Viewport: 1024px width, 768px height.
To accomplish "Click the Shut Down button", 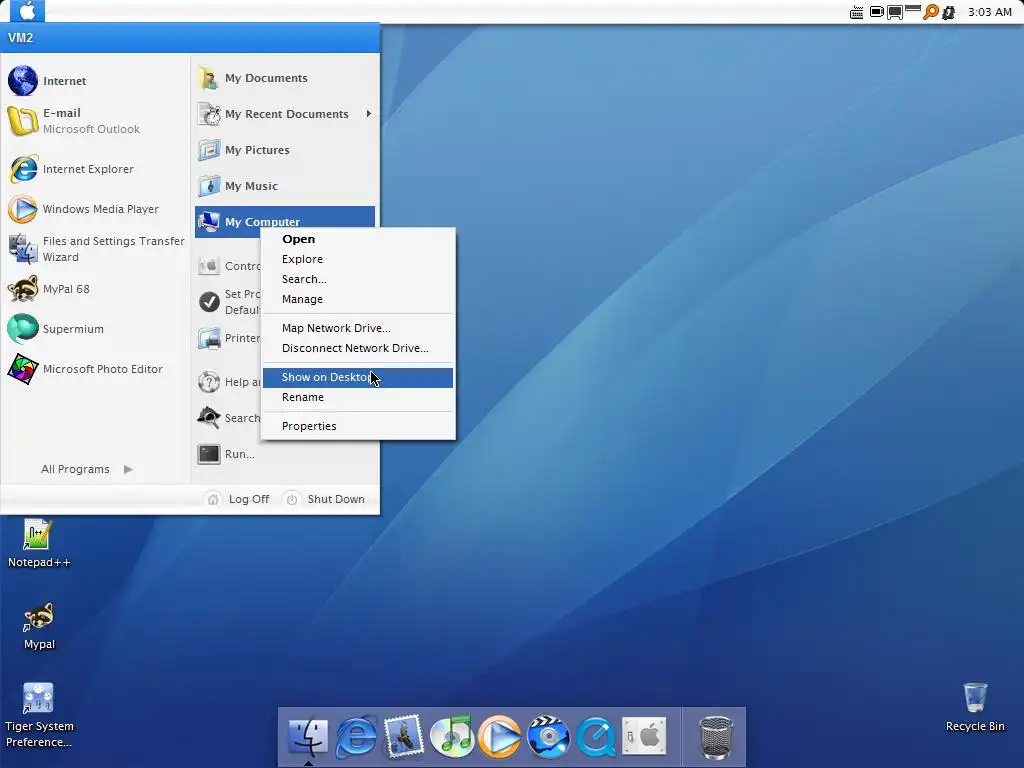I will click(x=325, y=499).
